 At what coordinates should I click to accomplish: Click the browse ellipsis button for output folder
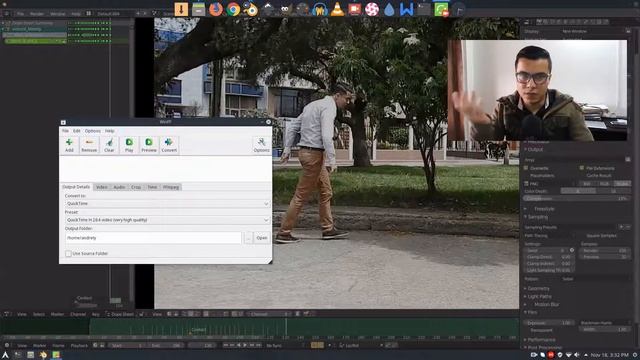(248, 238)
